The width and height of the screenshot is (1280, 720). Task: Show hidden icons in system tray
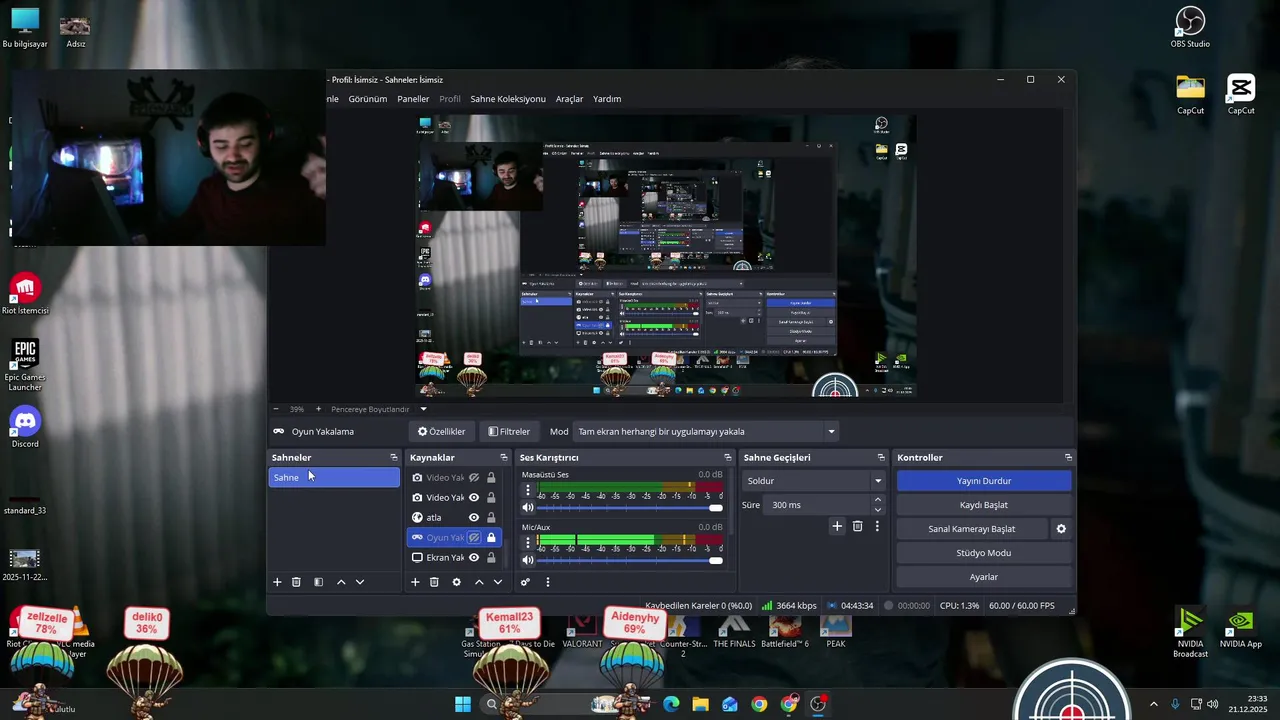(1153, 704)
